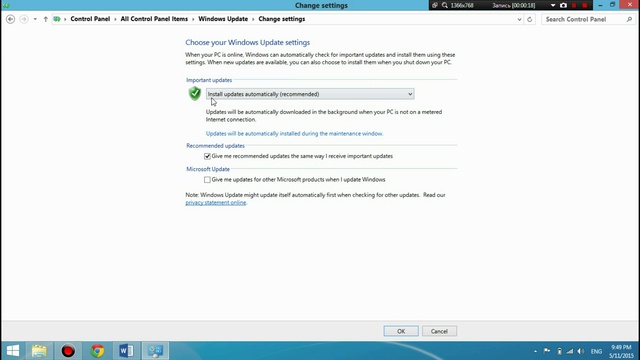
Task: Open File Explorer from the taskbar
Action: coord(39,351)
